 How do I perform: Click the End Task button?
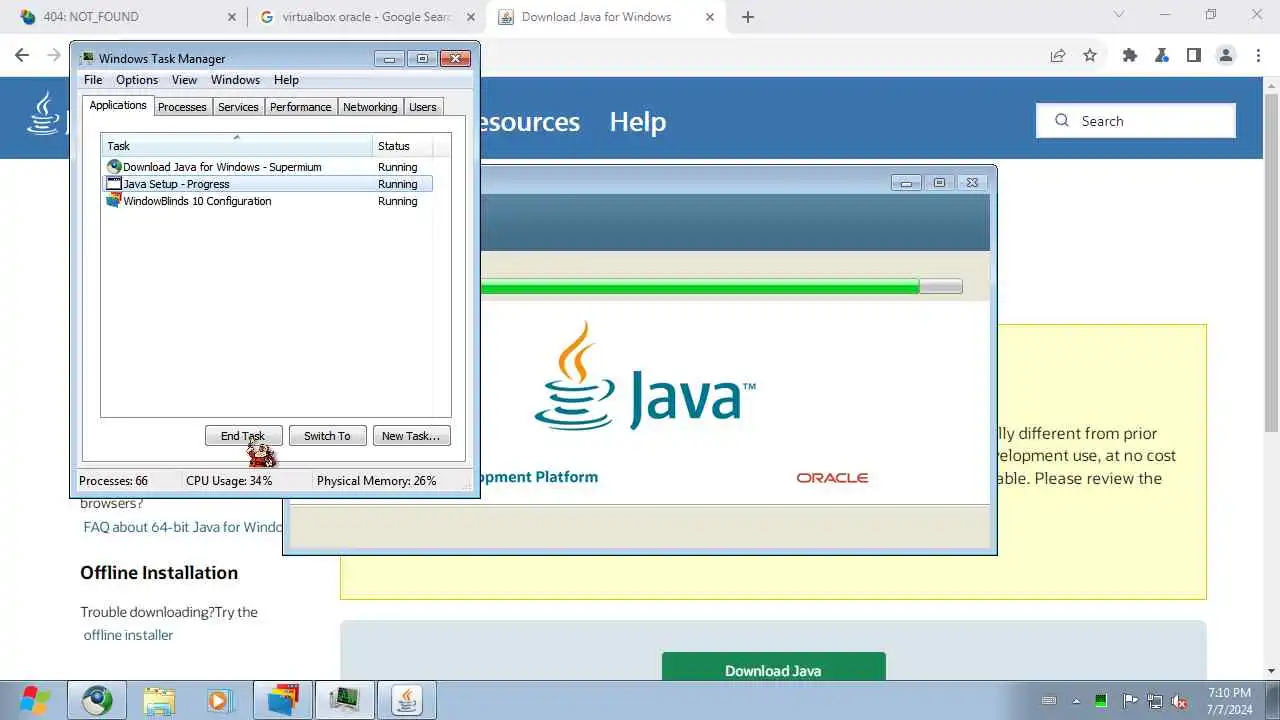[243, 436]
